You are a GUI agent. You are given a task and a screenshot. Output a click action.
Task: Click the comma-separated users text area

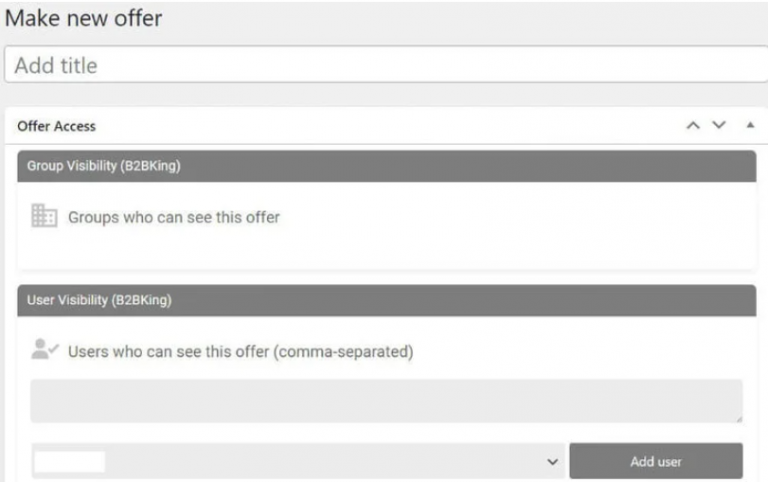coord(386,400)
